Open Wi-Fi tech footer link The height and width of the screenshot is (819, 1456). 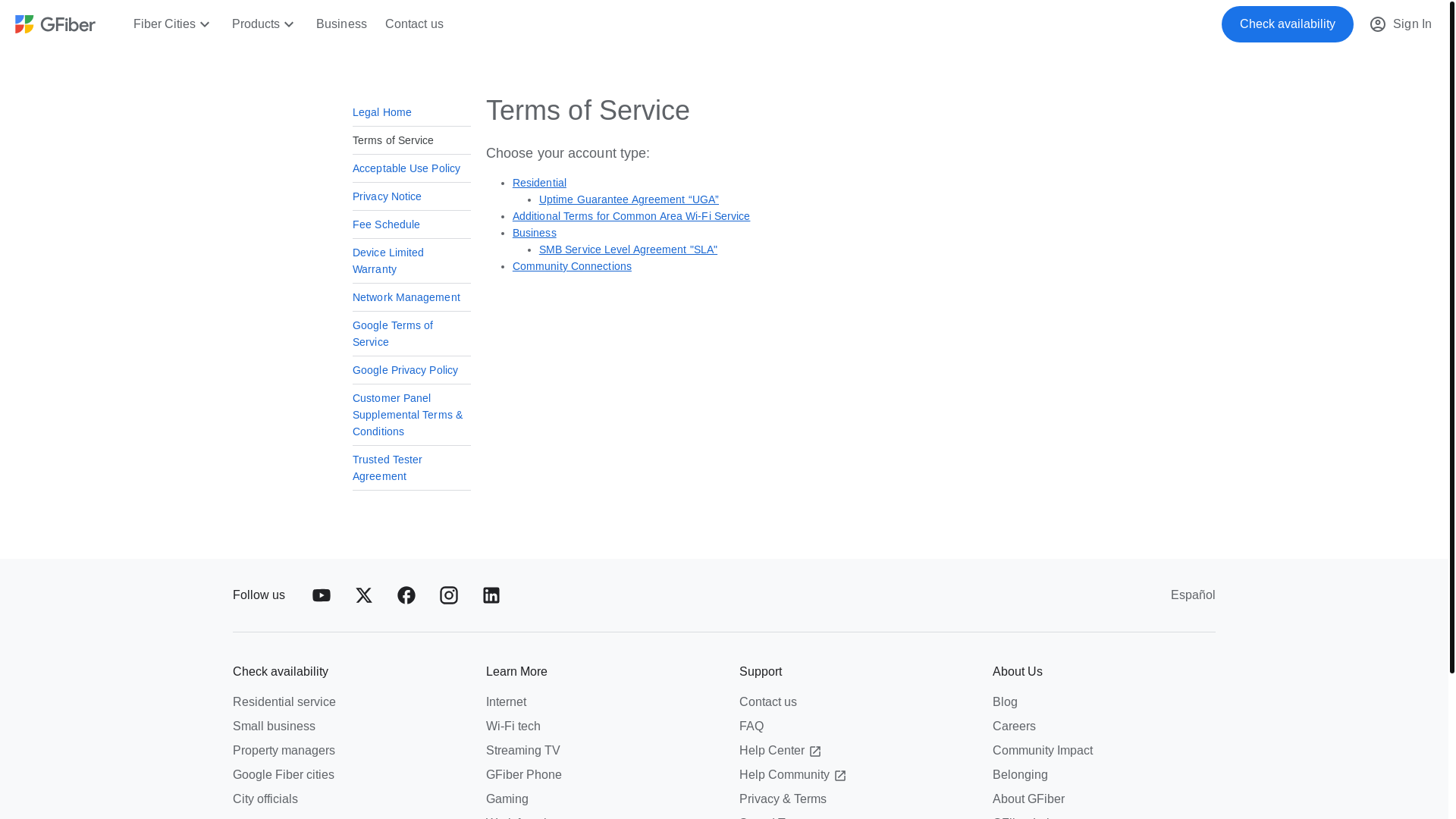pos(513,726)
